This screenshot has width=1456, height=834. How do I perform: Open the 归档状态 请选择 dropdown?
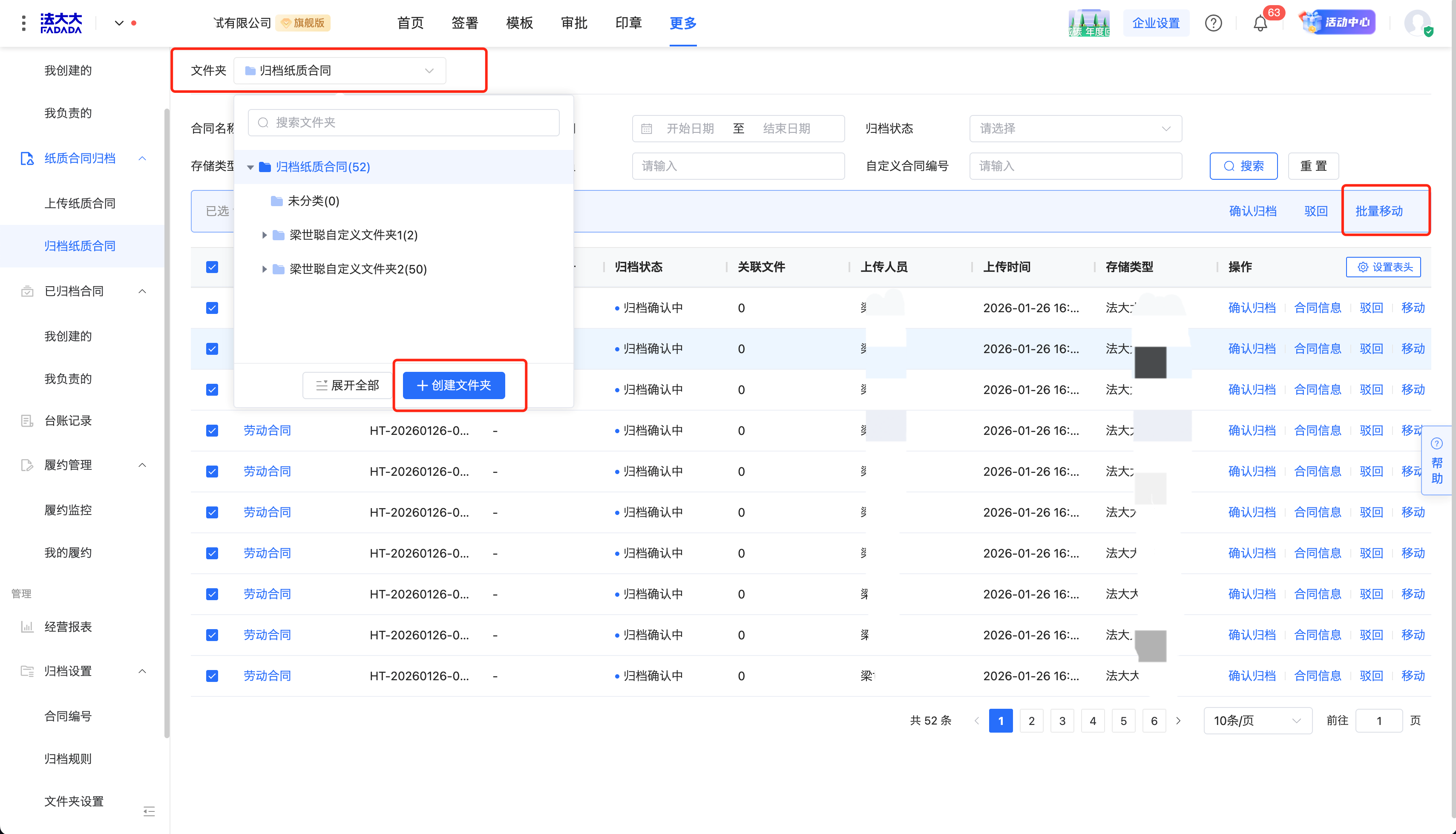click(x=1075, y=129)
